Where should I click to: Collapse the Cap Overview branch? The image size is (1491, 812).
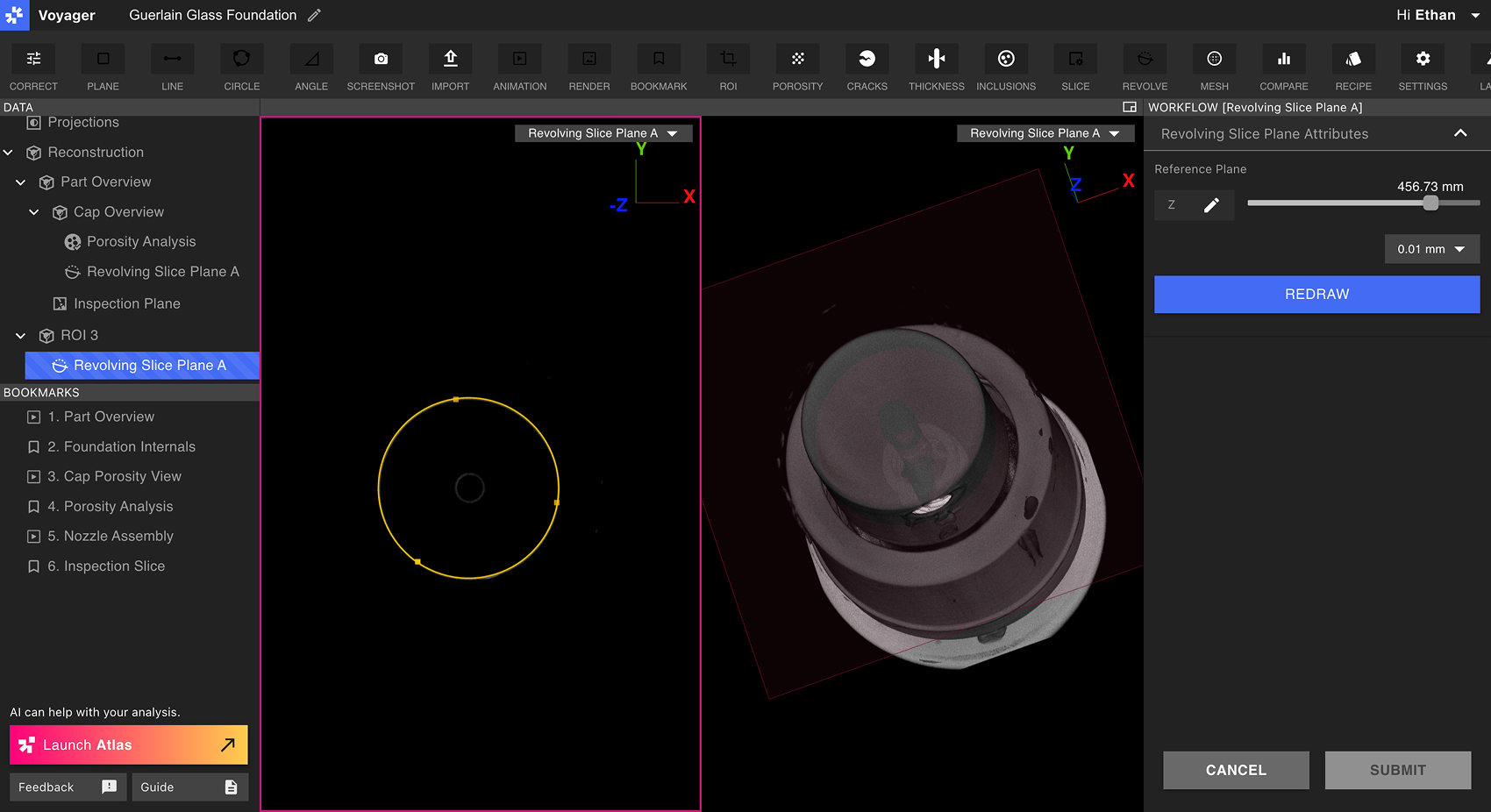(x=33, y=211)
